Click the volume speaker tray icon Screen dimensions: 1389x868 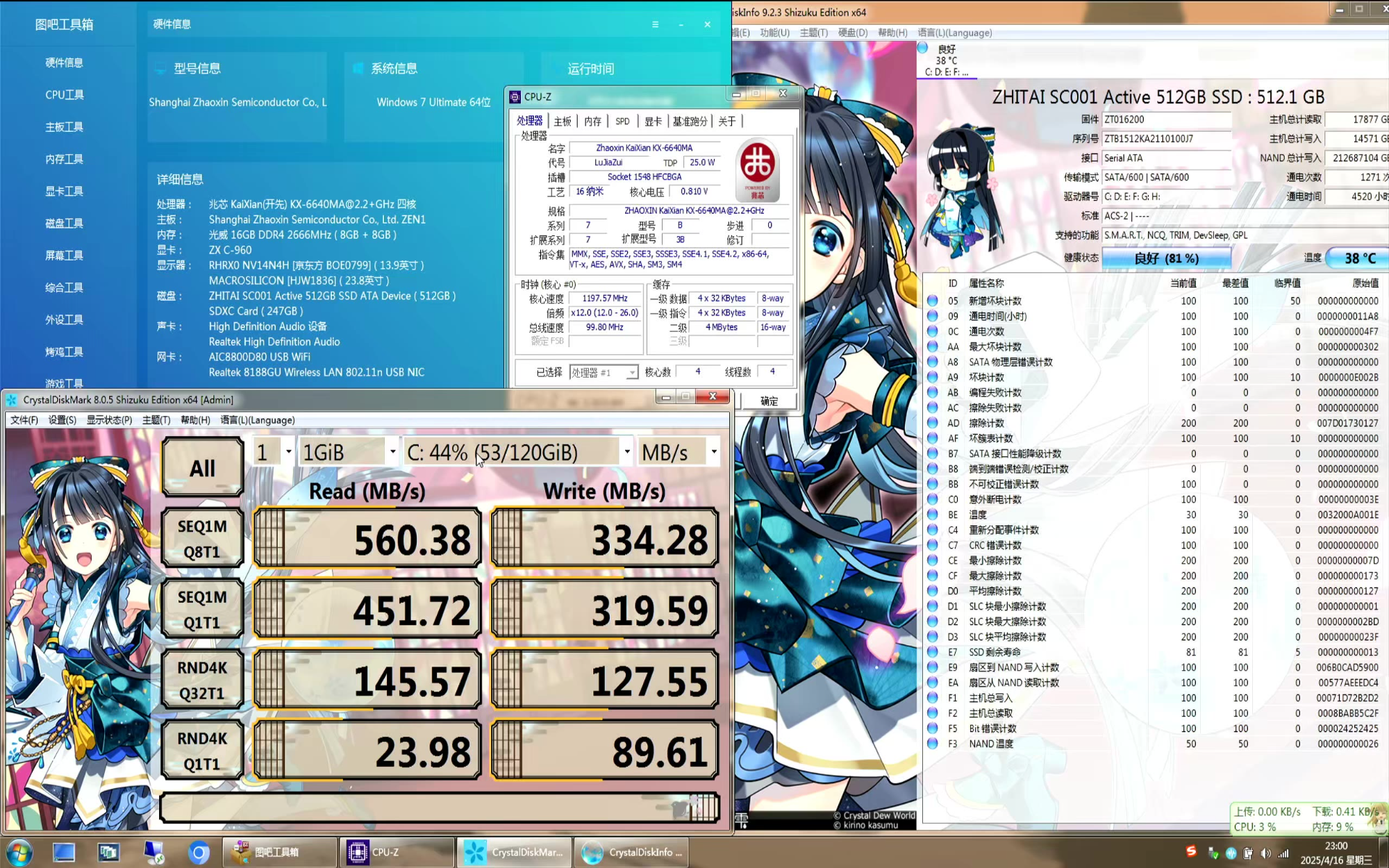(x=1265, y=853)
